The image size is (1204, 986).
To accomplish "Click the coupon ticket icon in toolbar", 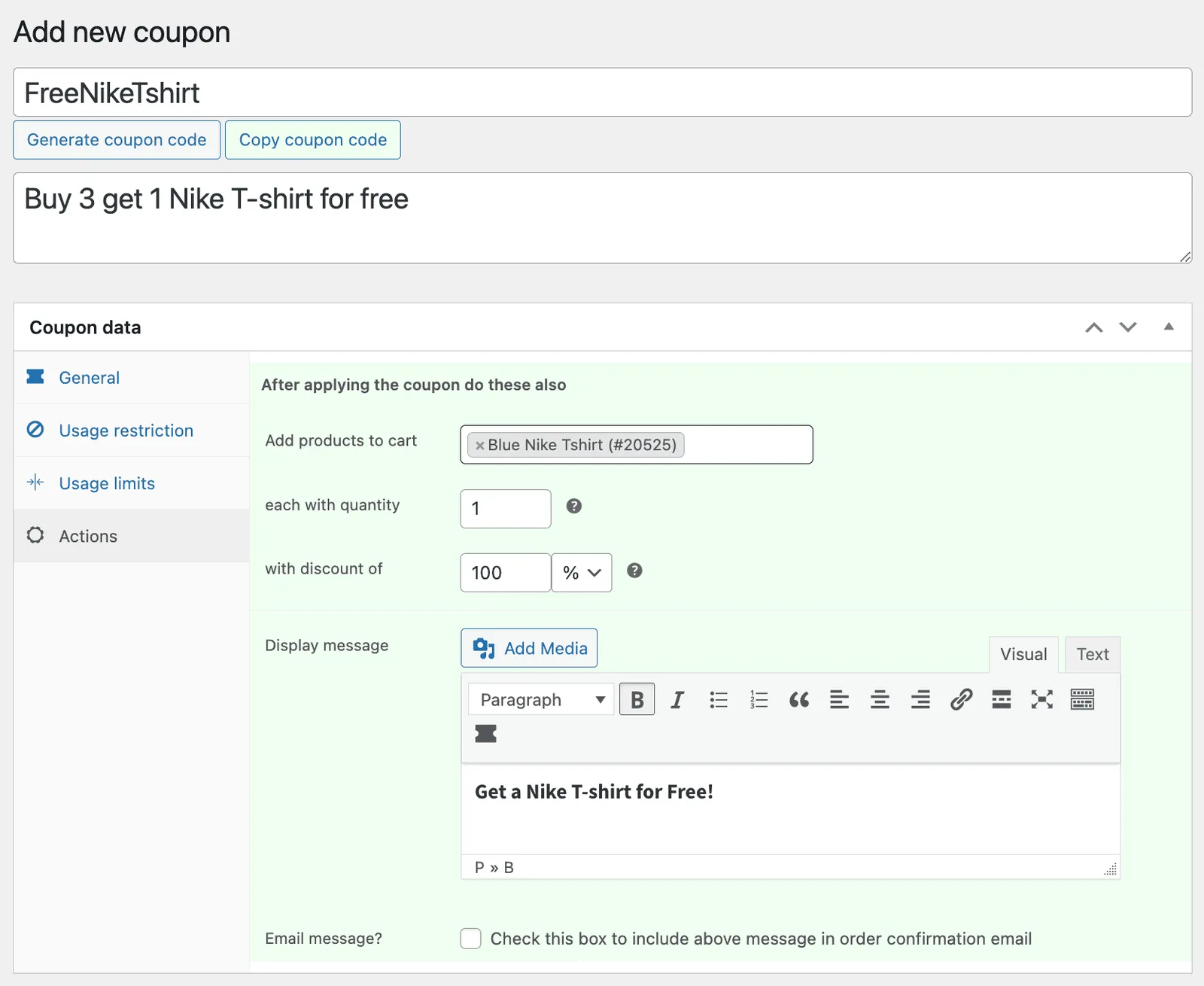I will [486, 734].
